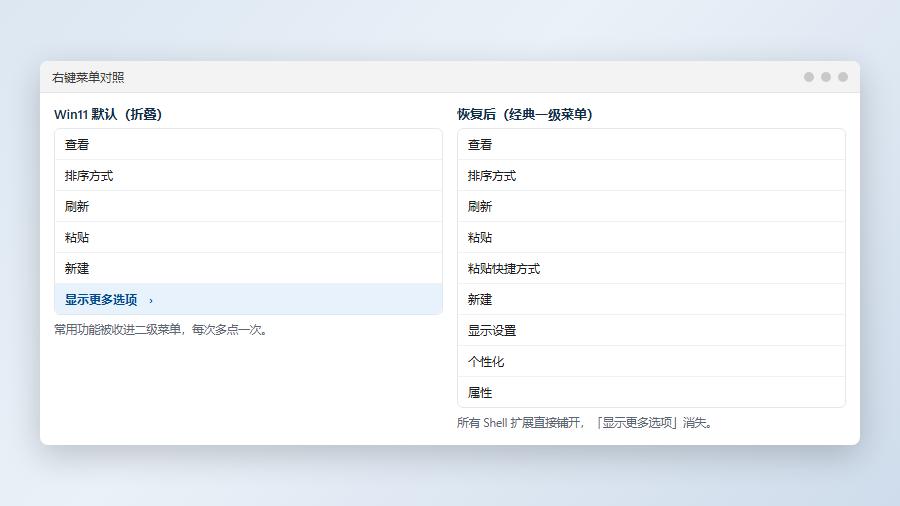Open 新建 in the 恢复后 classic menu
The image size is (900, 506).
[x=651, y=299]
